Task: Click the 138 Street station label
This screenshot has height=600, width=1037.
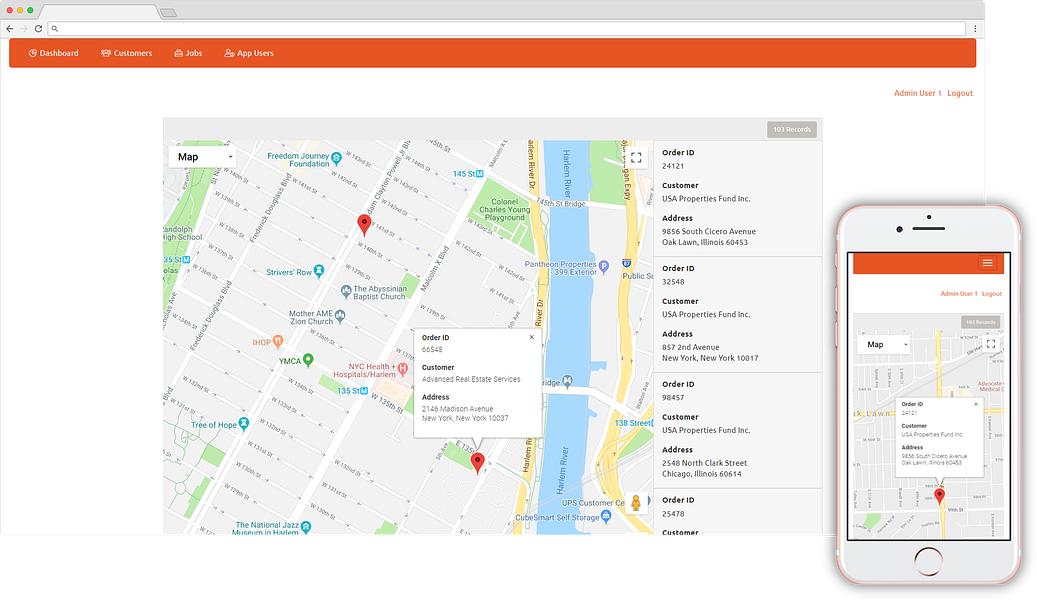Action: 633,423
